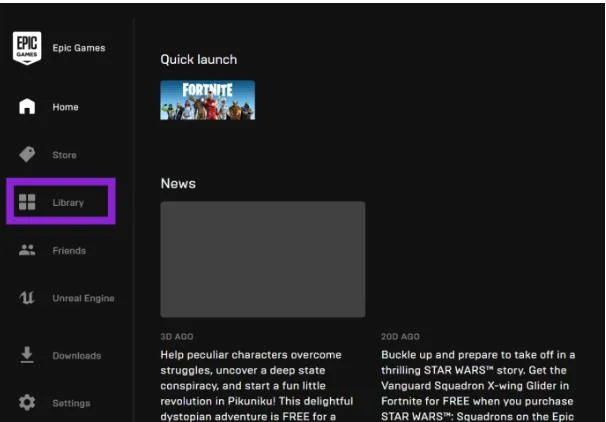
Task: Click the Settings gear icon
Action: click(27, 403)
